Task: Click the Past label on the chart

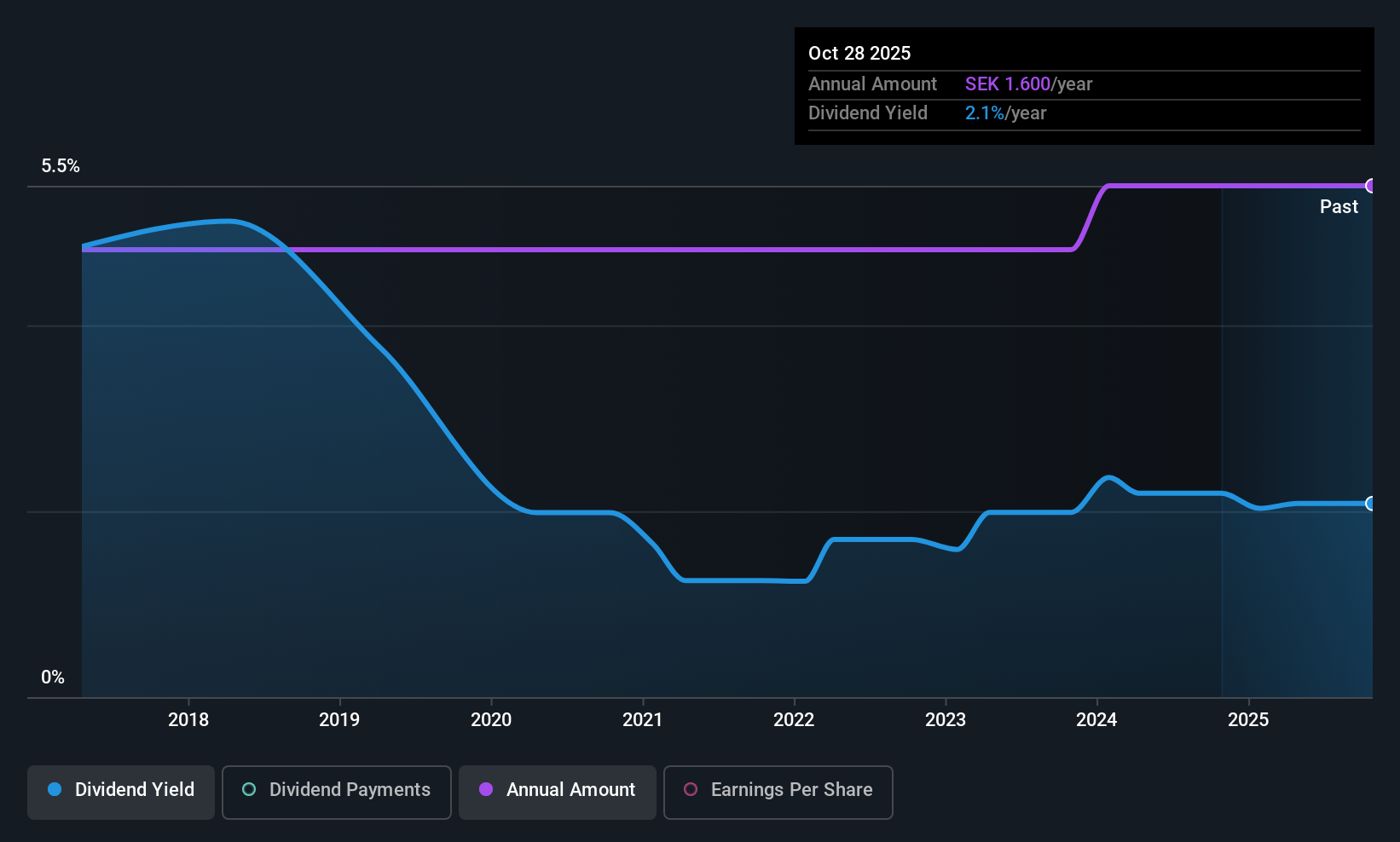Action: coord(1339,207)
